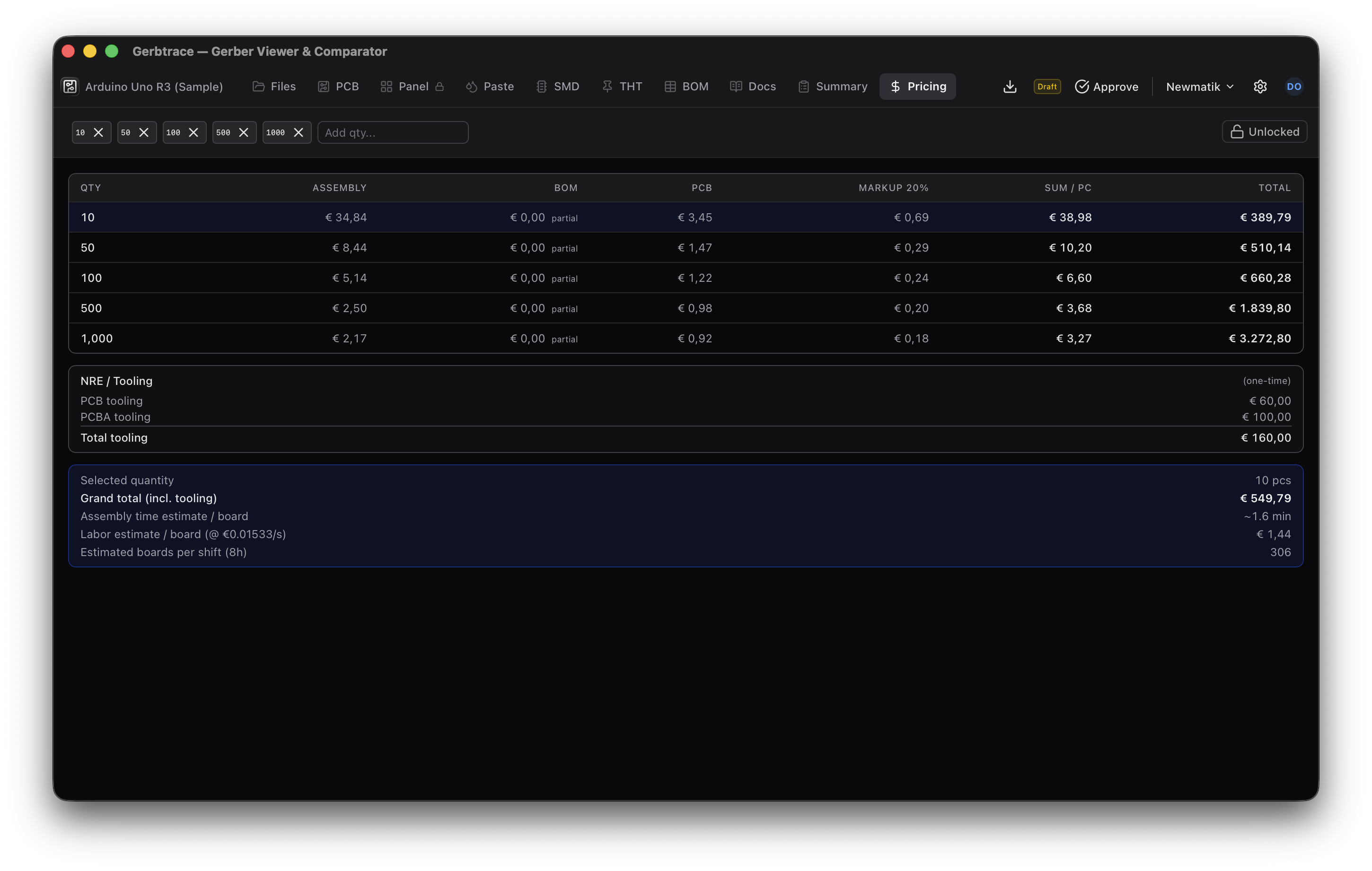Select the 10 quantity pricing row
Image resolution: width=1372 pixels, height=871 pixels.
686,217
